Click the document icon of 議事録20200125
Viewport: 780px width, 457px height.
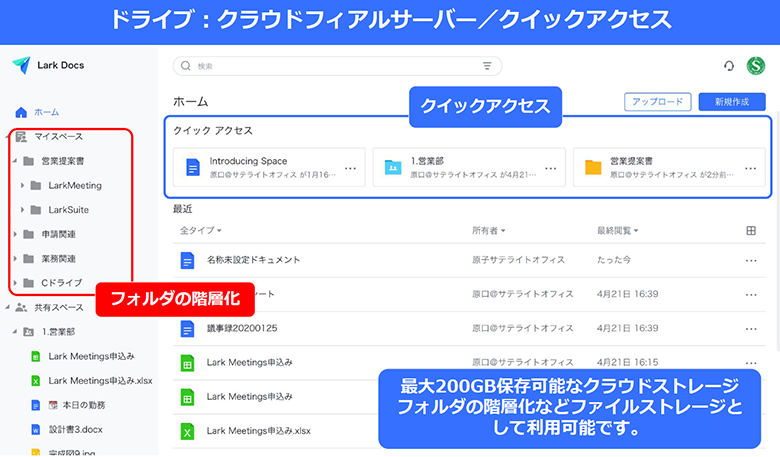pos(188,329)
